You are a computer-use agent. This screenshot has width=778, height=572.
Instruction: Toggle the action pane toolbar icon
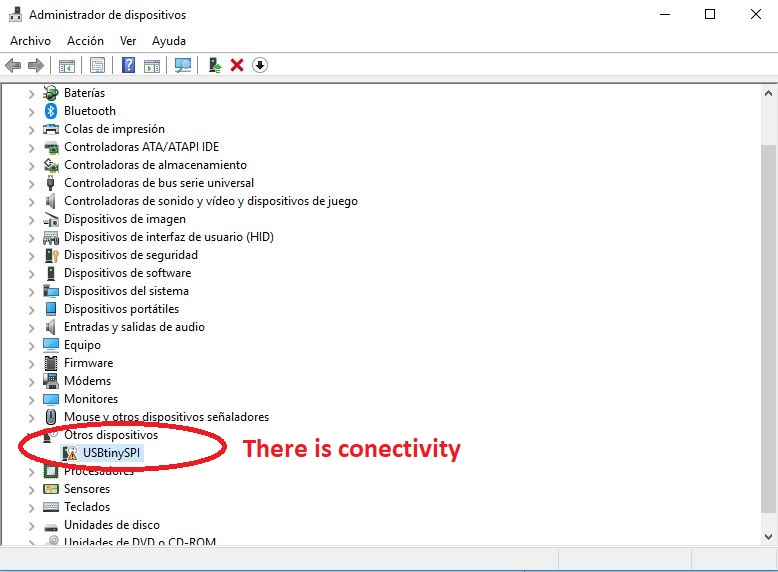[152, 65]
